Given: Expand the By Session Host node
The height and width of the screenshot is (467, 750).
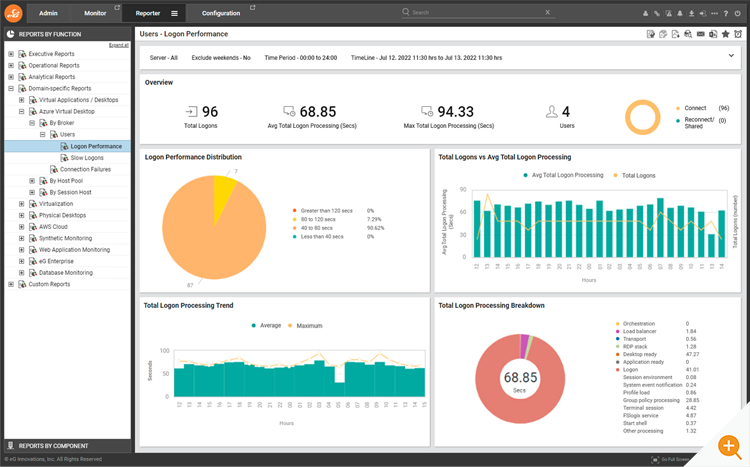Looking at the screenshot, I should coord(32,192).
